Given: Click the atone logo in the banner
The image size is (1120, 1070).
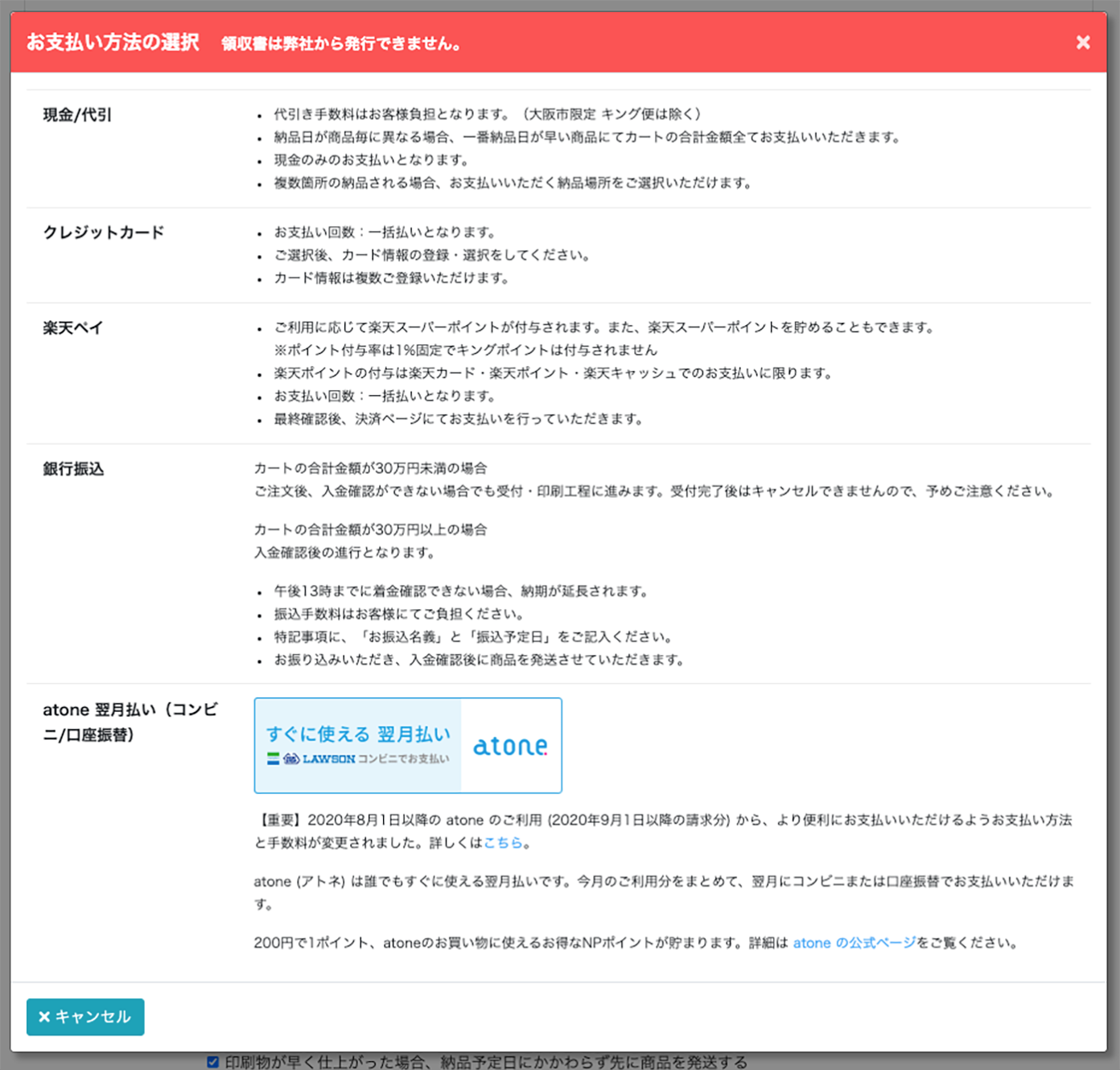Looking at the screenshot, I should (x=510, y=746).
